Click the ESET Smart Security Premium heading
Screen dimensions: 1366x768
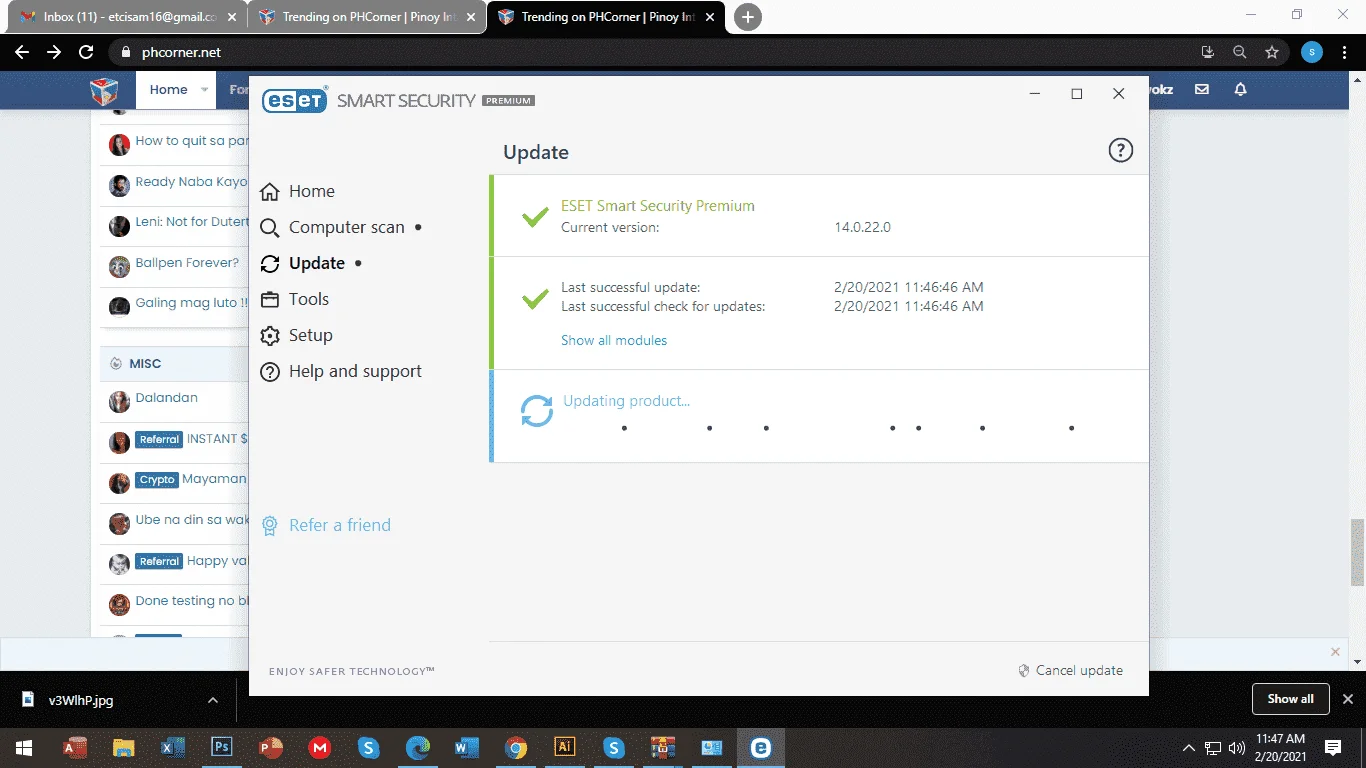(x=658, y=205)
